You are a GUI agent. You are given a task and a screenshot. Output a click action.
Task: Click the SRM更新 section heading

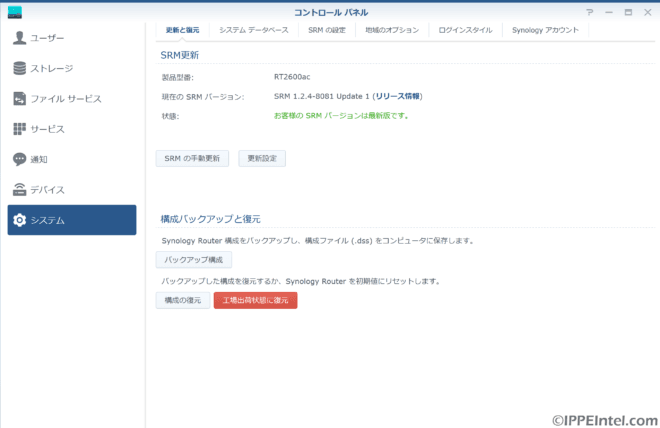pos(180,55)
